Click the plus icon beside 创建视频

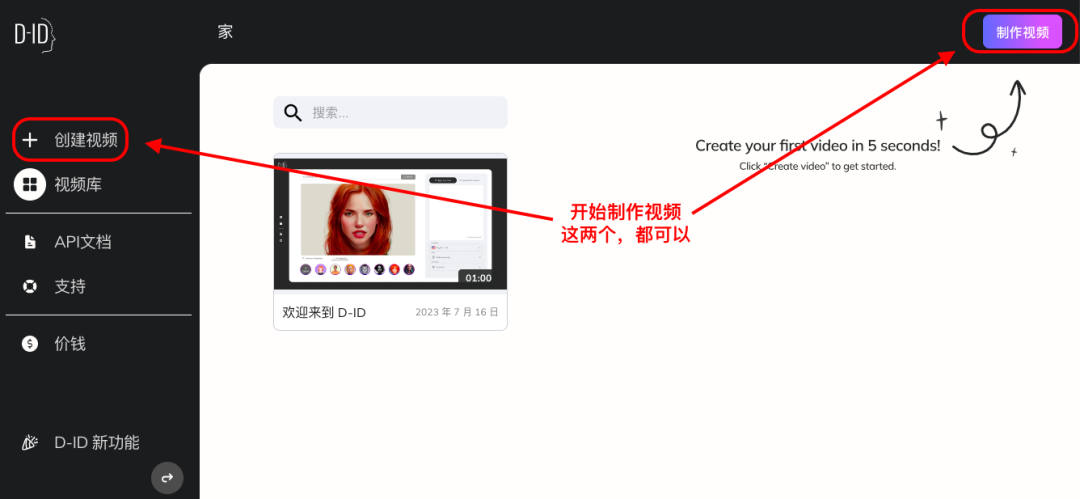30,140
